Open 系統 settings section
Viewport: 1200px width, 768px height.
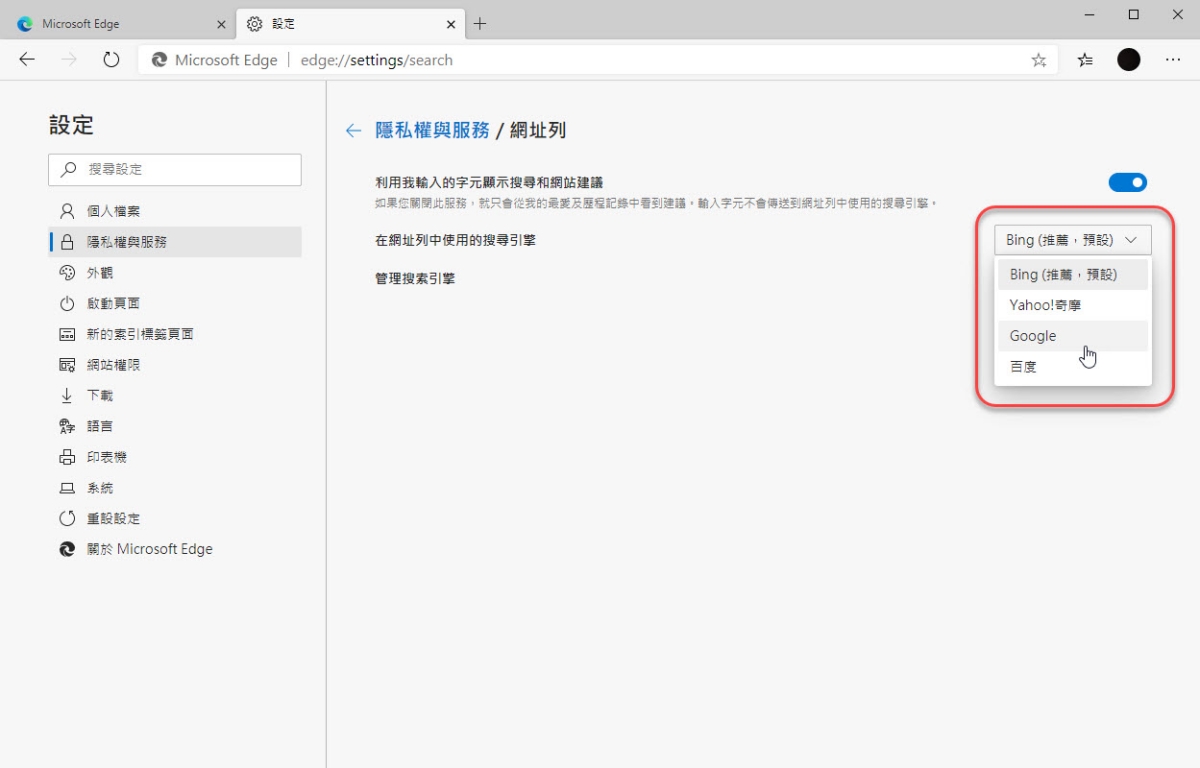pos(175,488)
